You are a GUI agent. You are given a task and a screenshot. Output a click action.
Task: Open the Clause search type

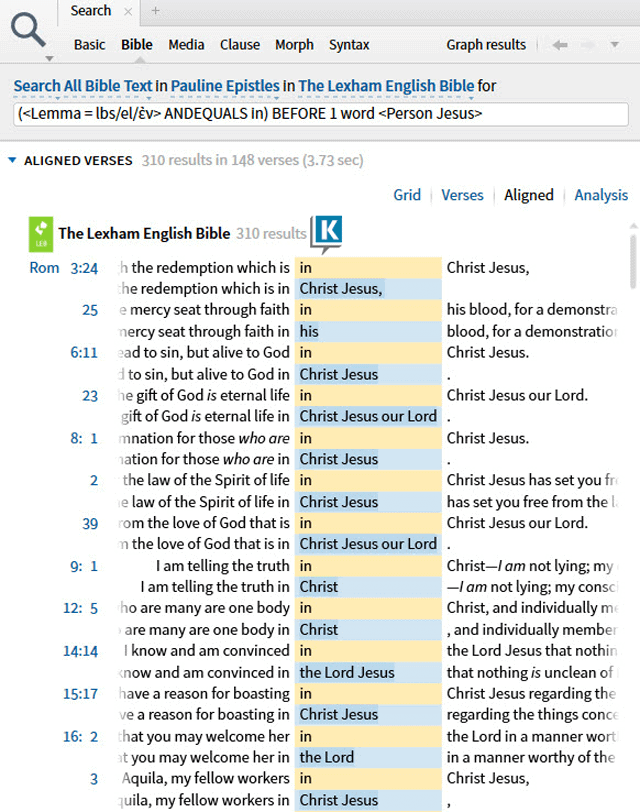[x=239, y=45]
